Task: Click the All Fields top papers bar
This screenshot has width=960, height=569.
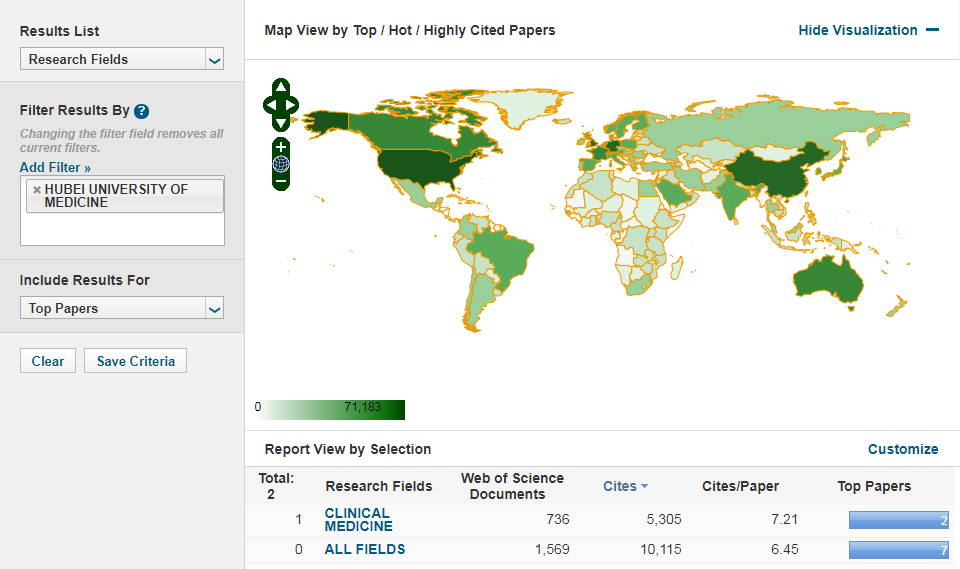Action: [x=898, y=550]
